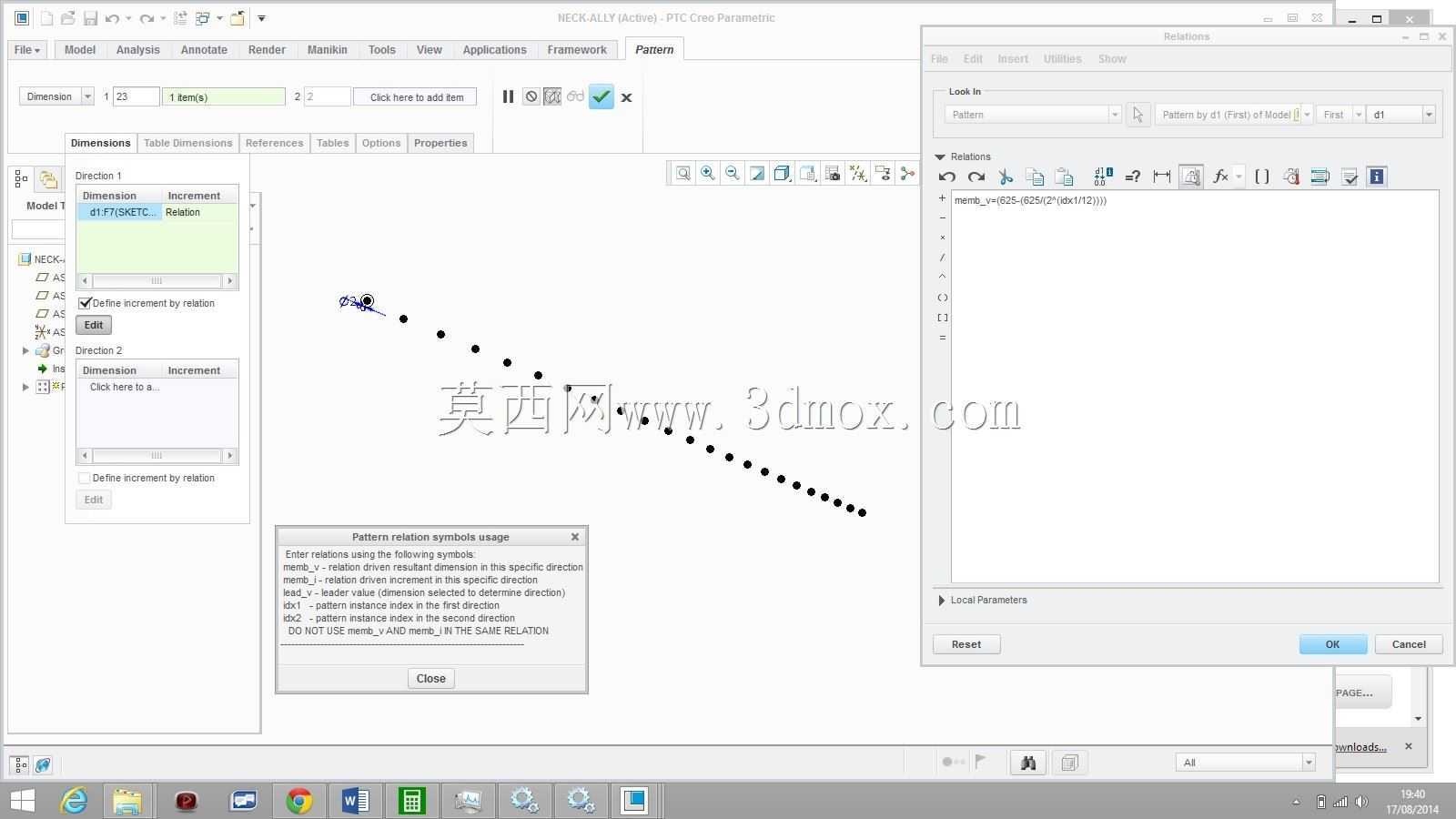
Task: Switch to the Annotate ribbon tab
Action: pyautogui.click(x=204, y=50)
